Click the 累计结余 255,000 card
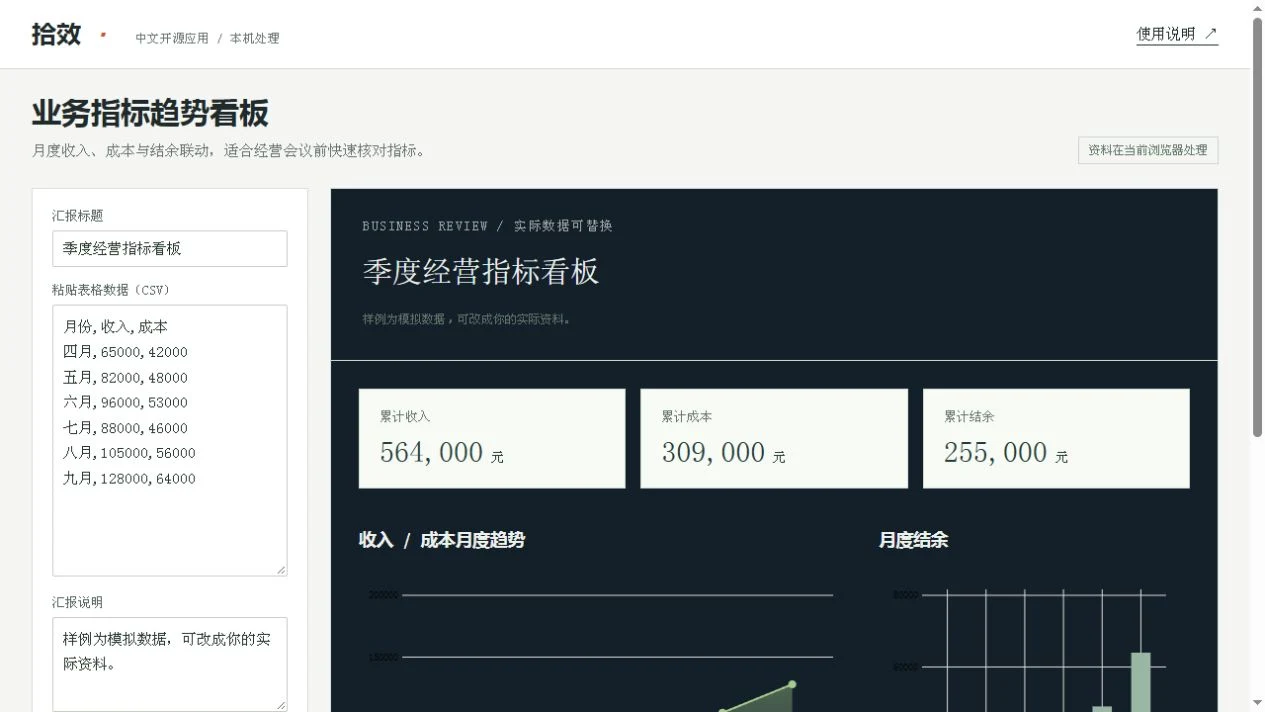Screen dimensions: 1265x712 point(1056,439)
